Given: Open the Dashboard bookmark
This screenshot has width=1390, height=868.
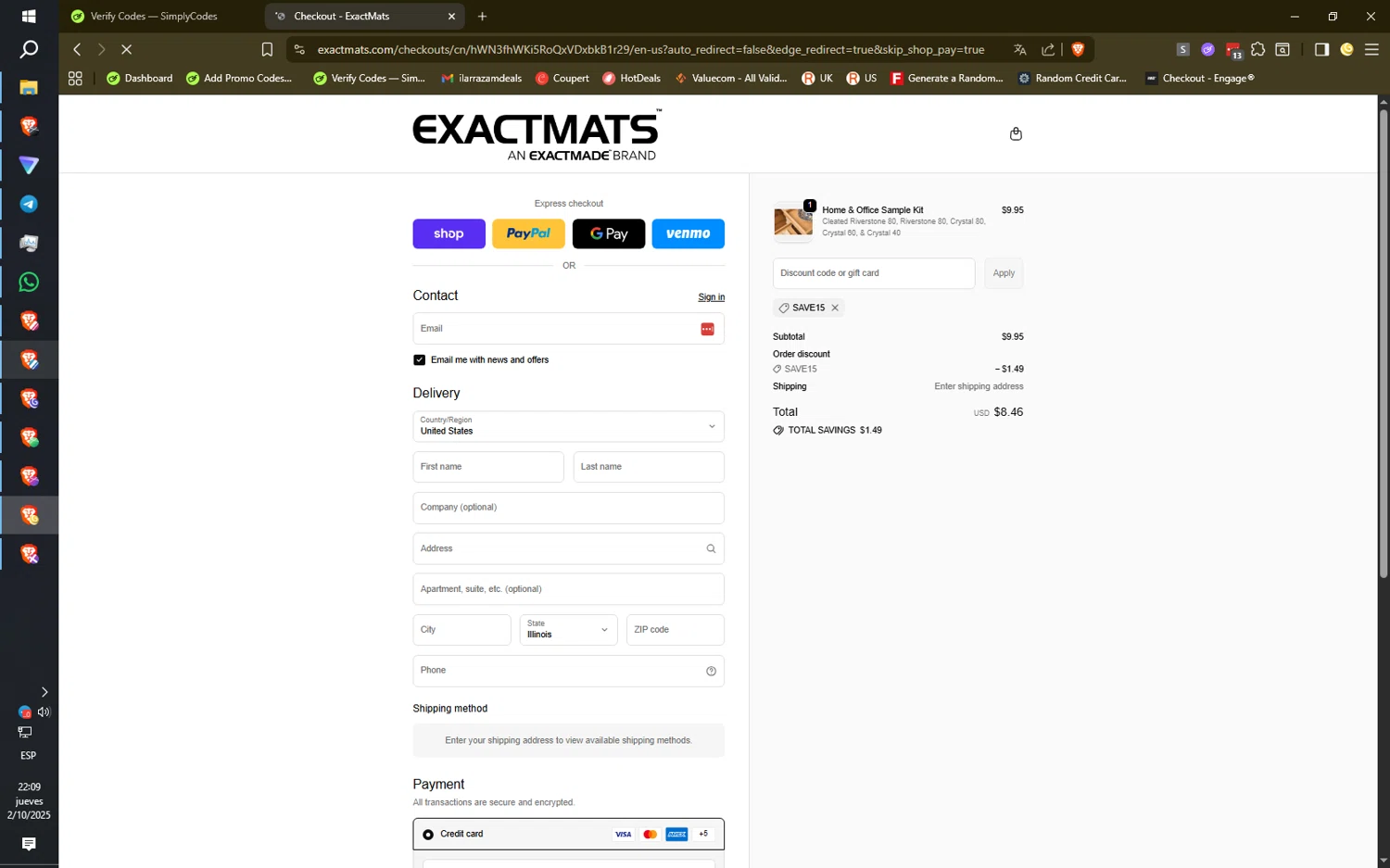Looking at the screenshot, I should (x=140, y=79).
